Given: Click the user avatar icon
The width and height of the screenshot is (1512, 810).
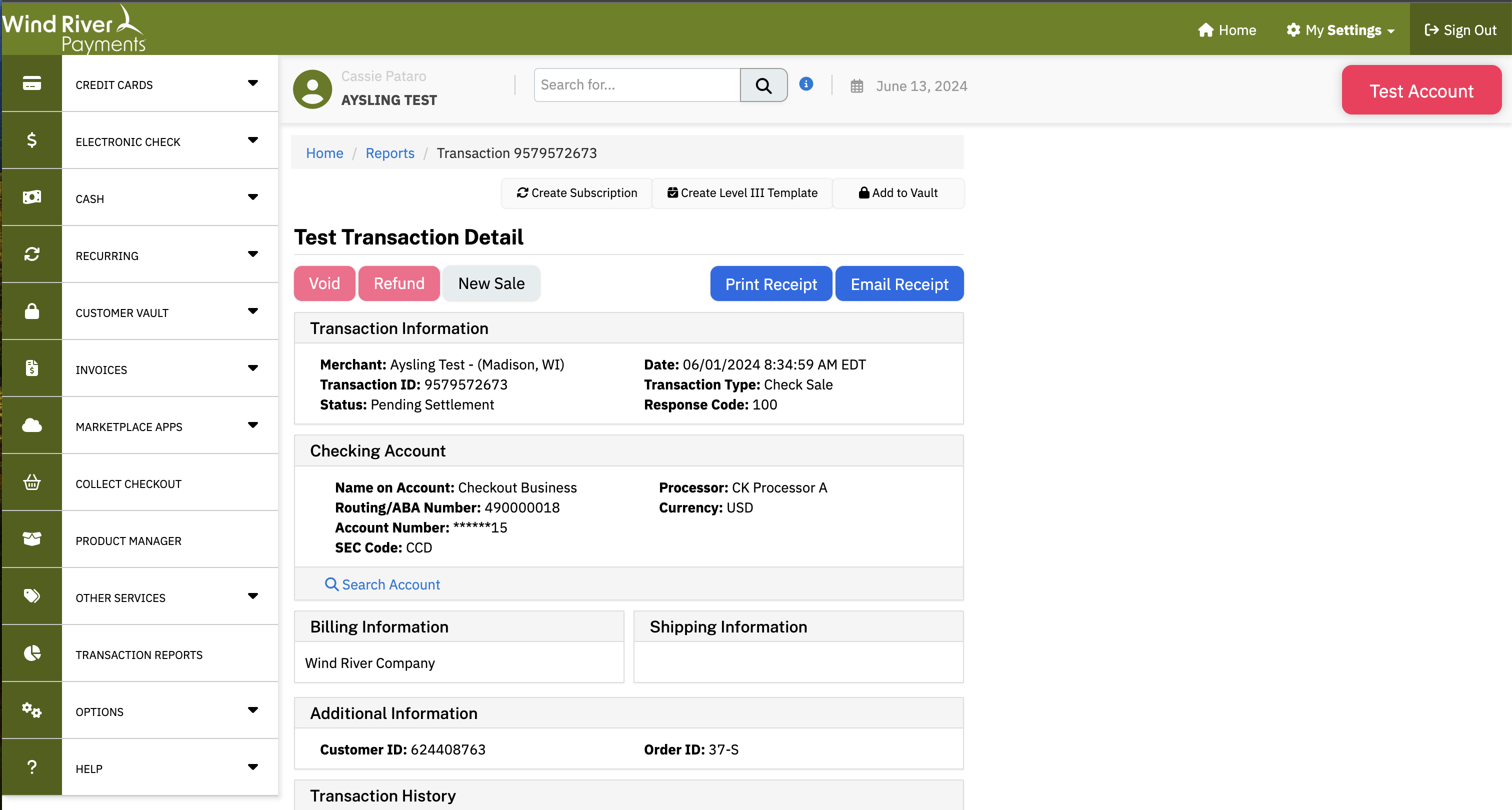Looking at the screenshot, I should click(312, 89).
